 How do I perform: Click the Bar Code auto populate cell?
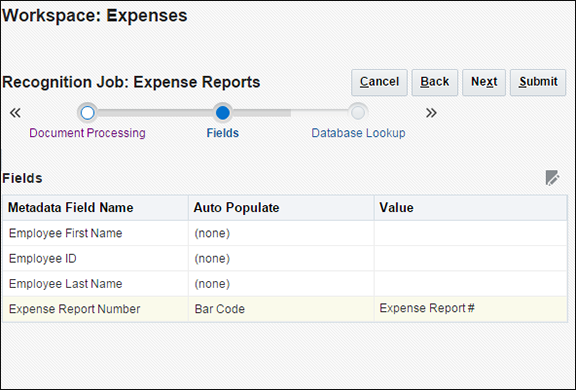tap(281, 309)
